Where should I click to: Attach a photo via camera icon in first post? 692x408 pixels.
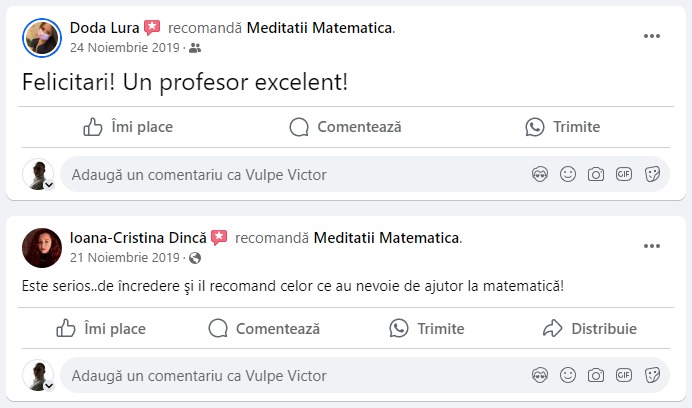[x=596, y=175]
